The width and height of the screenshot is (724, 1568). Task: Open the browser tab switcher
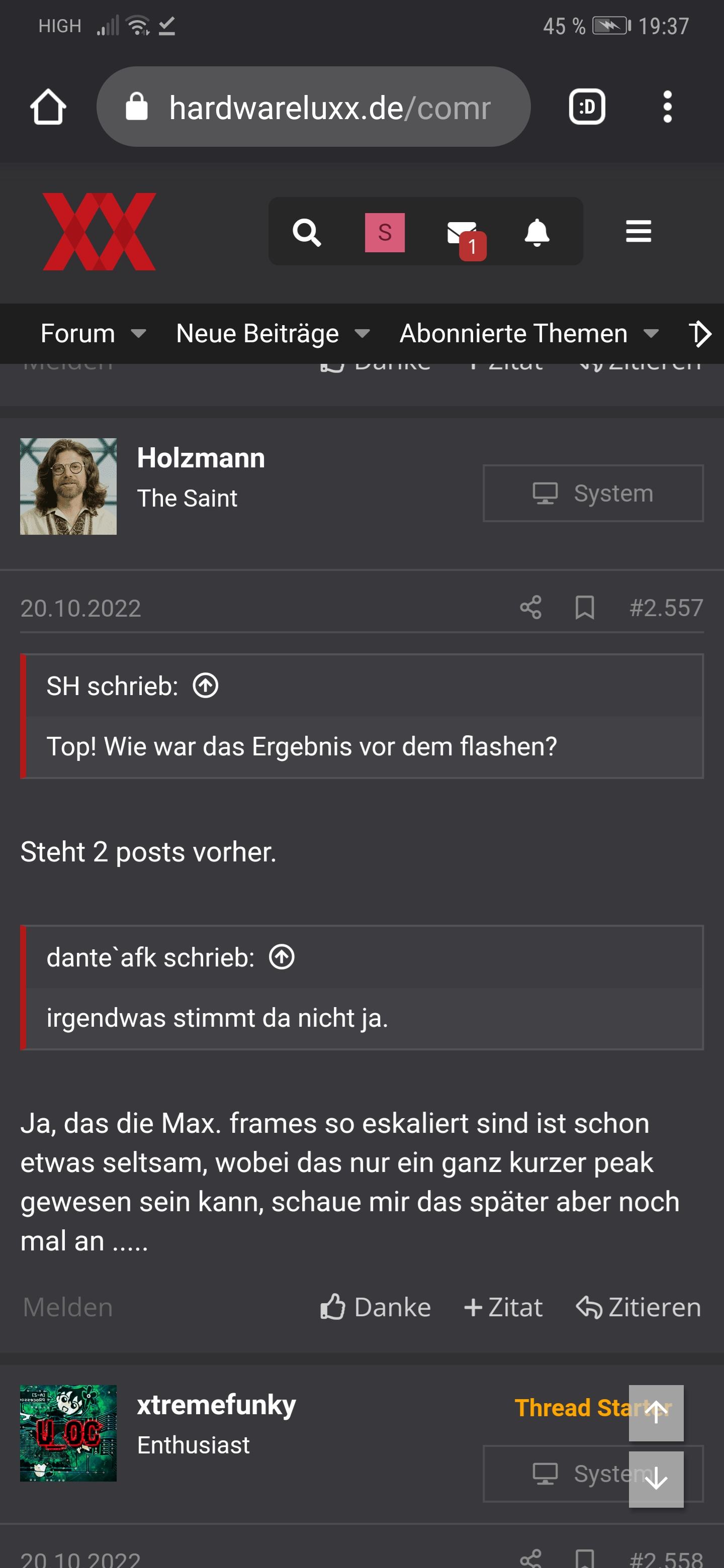(x=586, y=107)
